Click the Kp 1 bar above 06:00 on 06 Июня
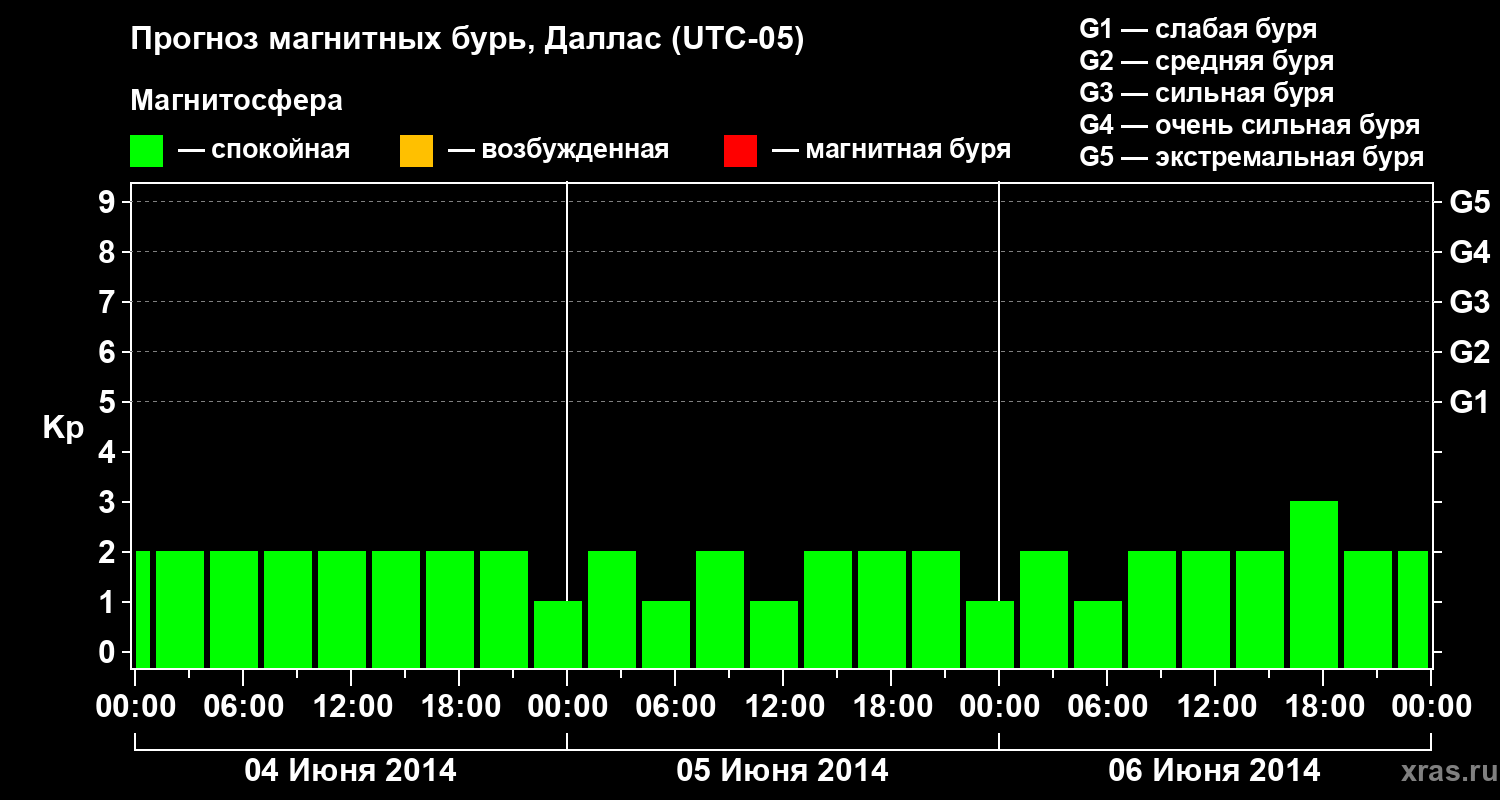The height and width of the screenshot is (800, 1500). tap(1098, 634)
